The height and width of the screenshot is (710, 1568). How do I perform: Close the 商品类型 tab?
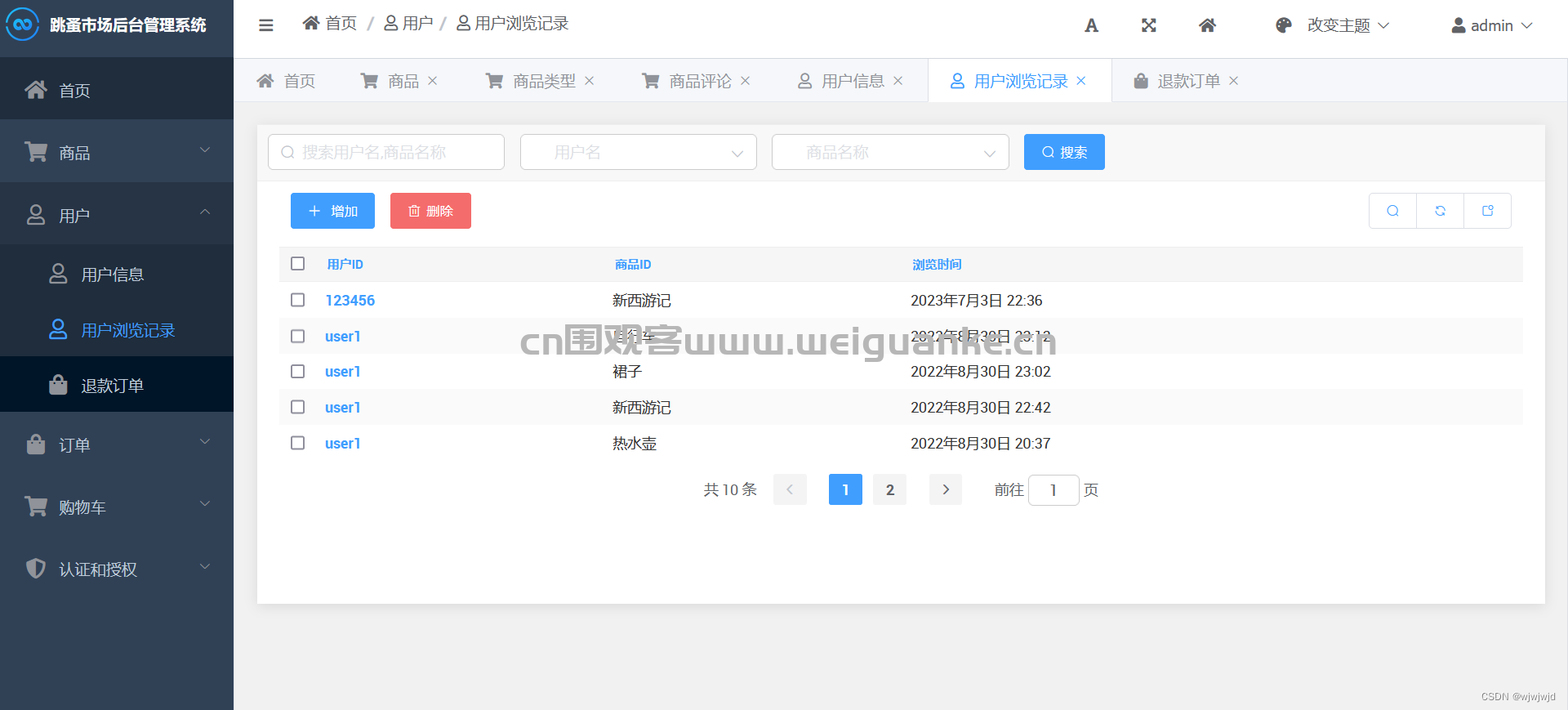(589, 81)
